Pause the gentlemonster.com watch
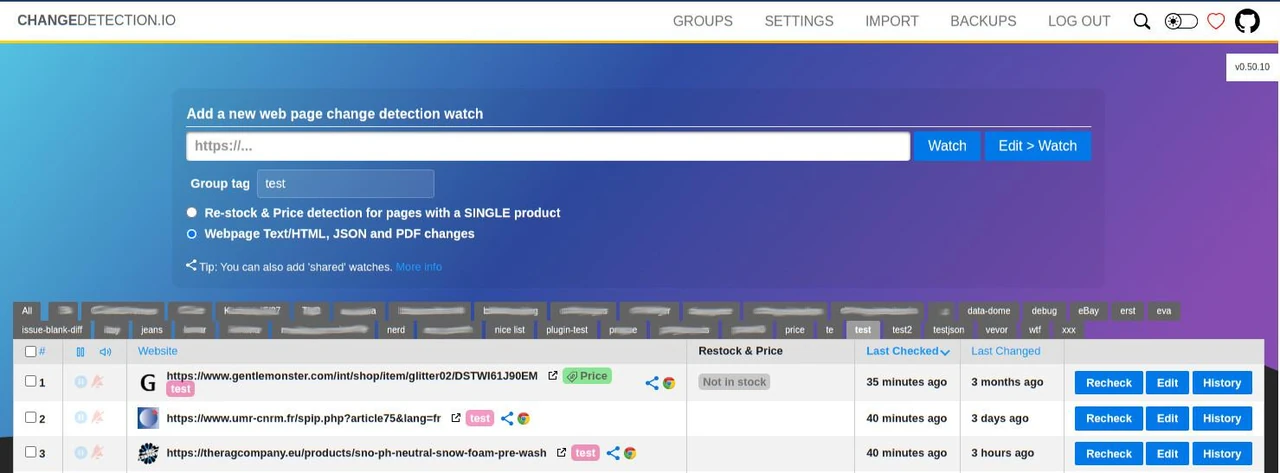Viewport: 1280px width, 473px height. (x=81, y=381)
